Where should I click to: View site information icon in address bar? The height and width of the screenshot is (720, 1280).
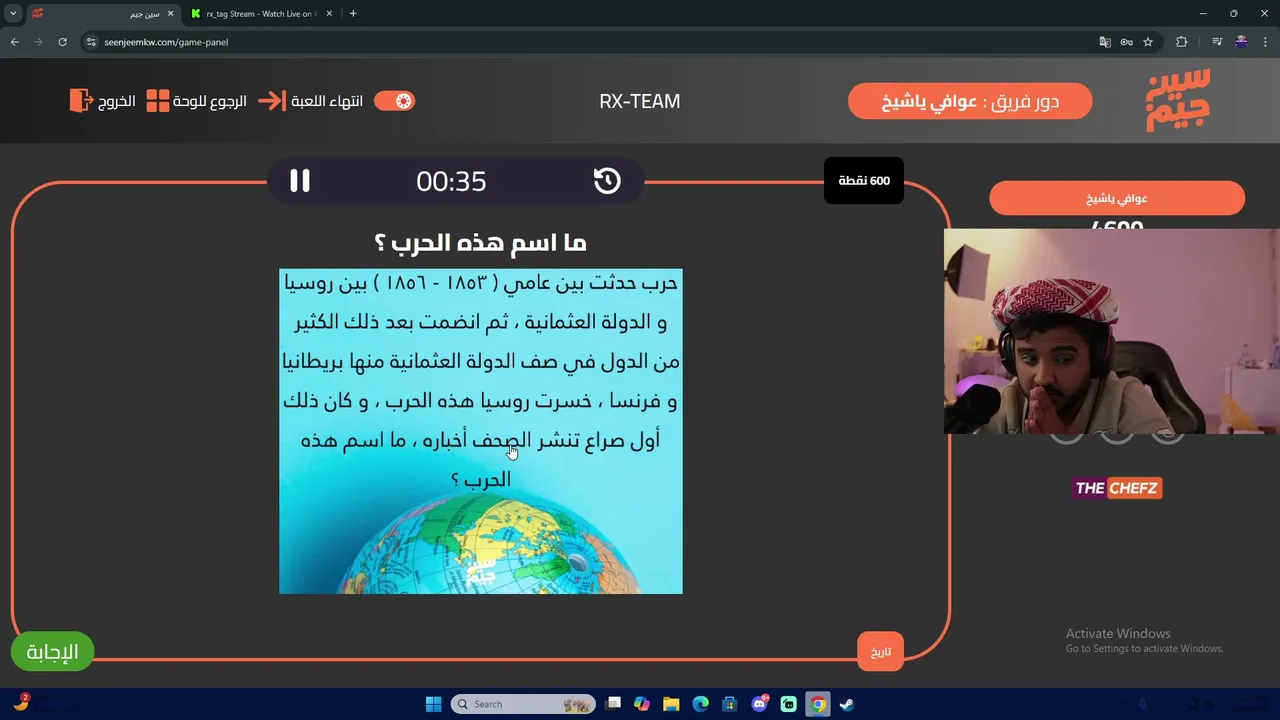91,42
